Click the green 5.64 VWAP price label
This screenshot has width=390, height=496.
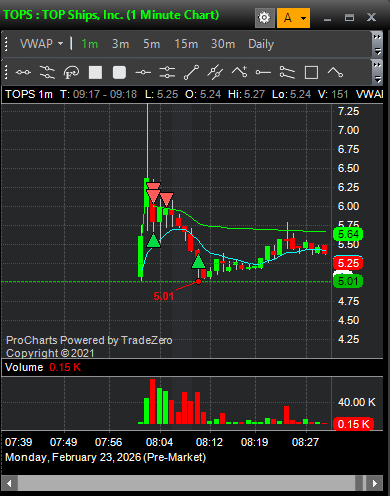click(x=348, y=234)
